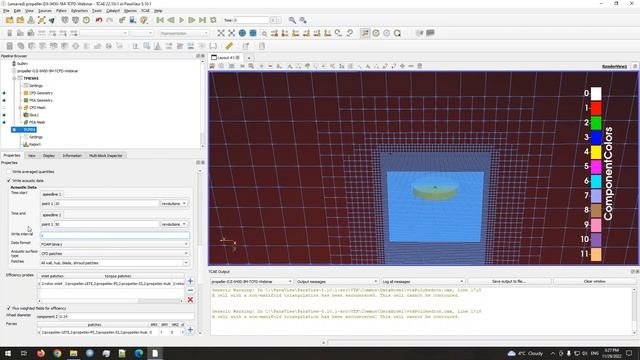This screenshot has height=360, width=640.
Task: Toggle visibility of the Slice1 item
Action: pos(4,115)
